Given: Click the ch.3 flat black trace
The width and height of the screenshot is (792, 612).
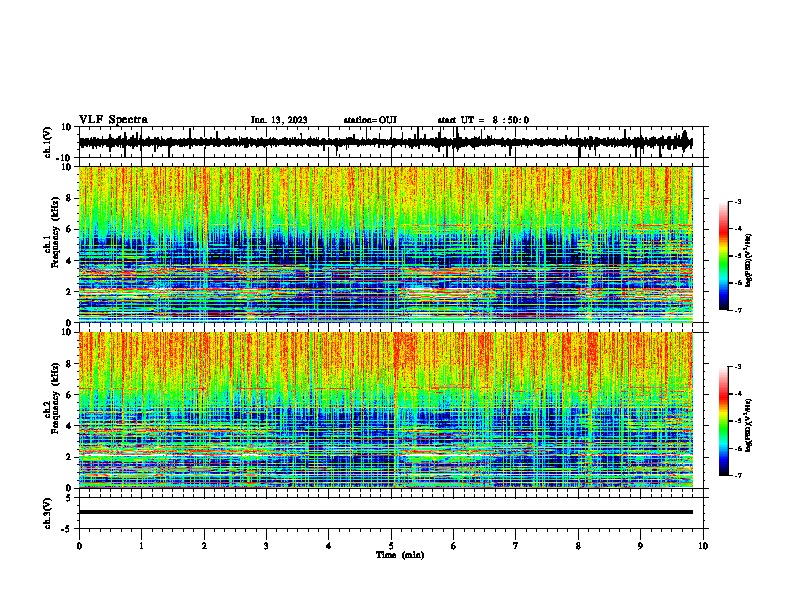Looking at the screenshot, I should coord(386,512).
